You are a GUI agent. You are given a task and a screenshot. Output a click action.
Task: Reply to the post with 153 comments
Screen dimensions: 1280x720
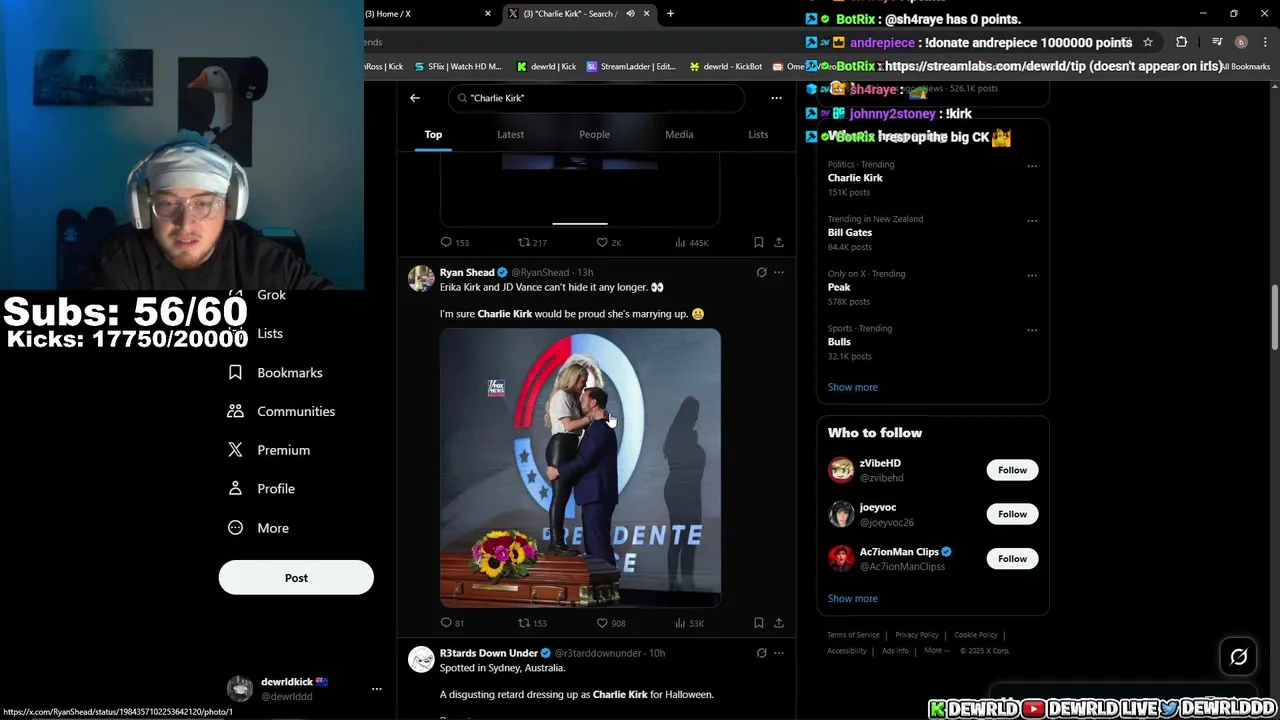(446, 242)
